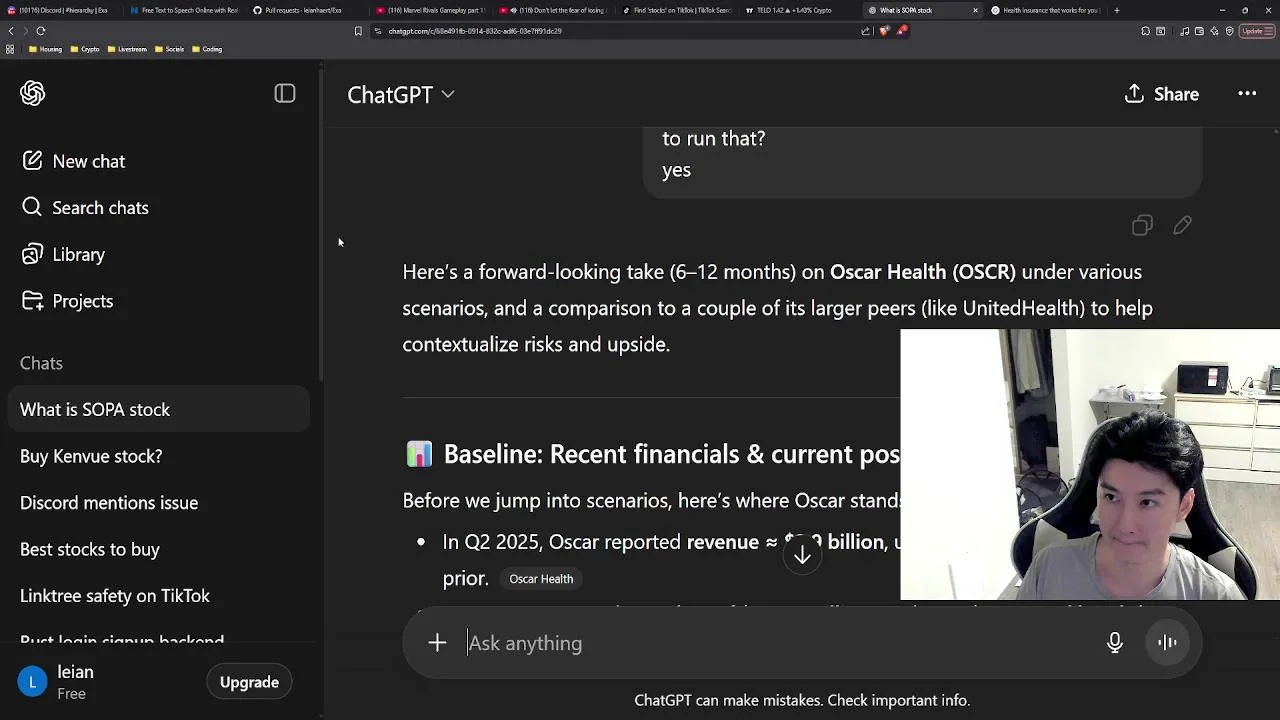Image resolution: width=1280 pixels, height=720 pixels.
Task: Click the browser share page icon
Action: coord(865,31)
